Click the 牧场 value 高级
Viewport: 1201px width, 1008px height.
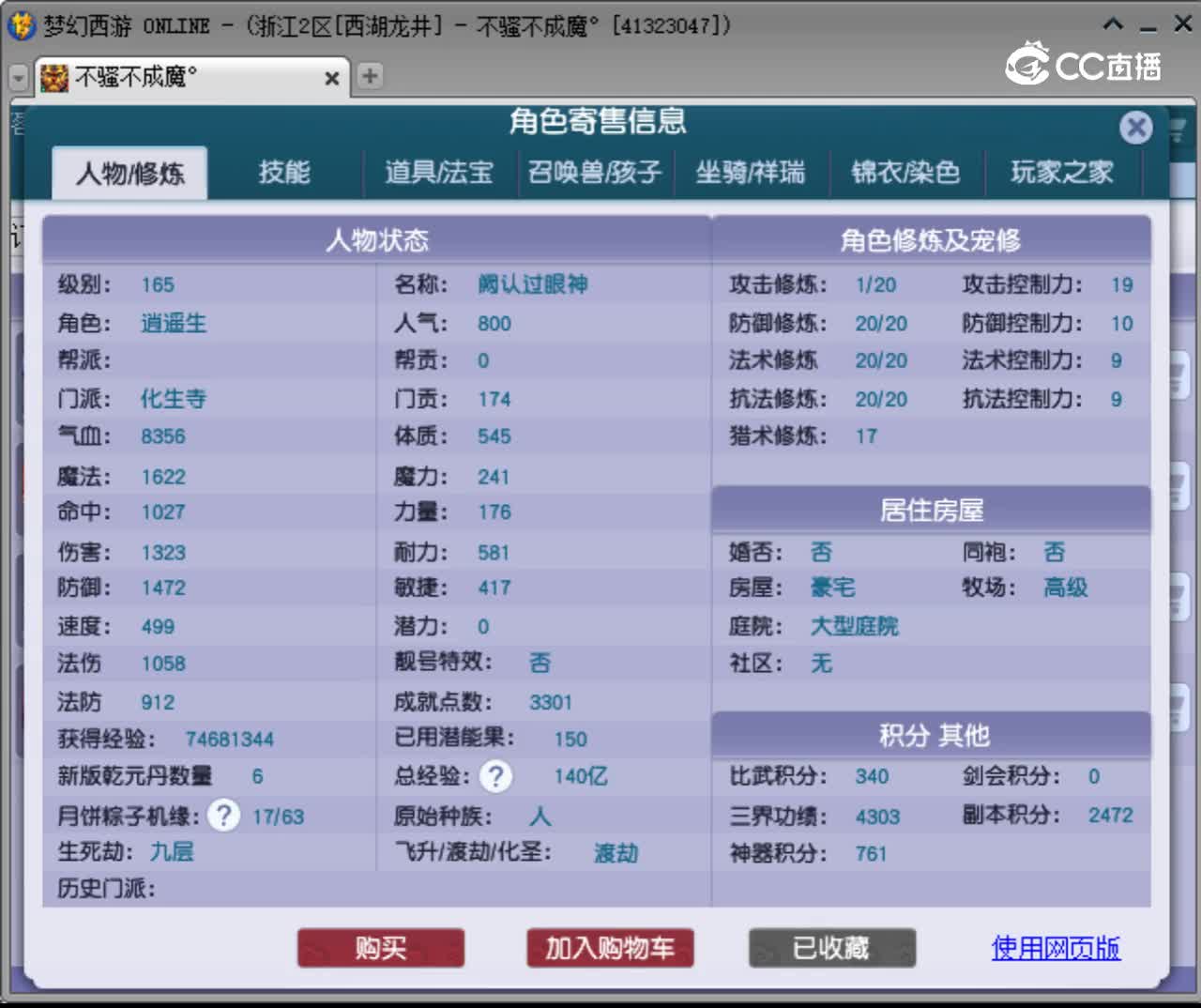[1066, 588]
